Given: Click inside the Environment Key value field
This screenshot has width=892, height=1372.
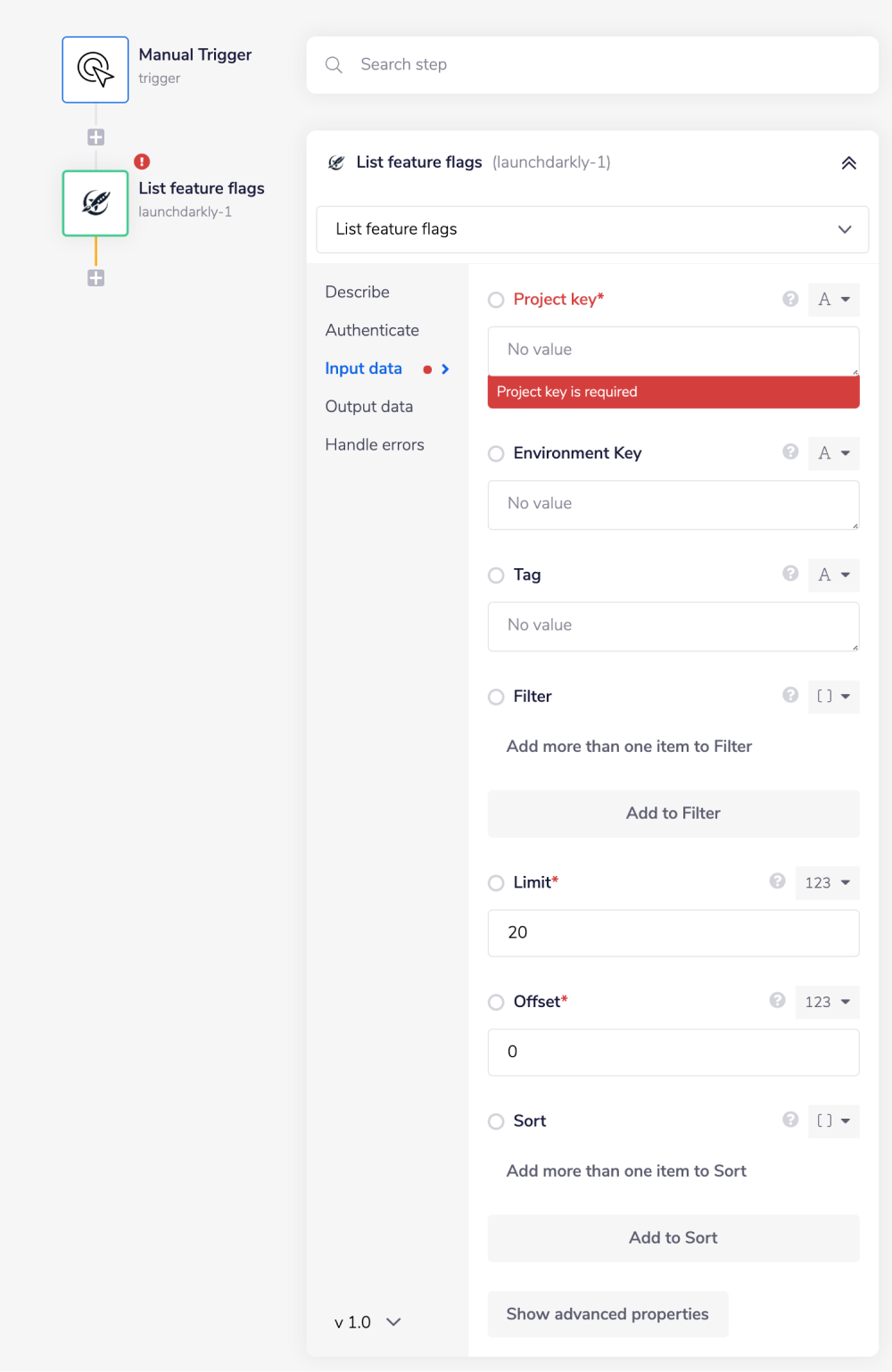Looking at the screenshot, I should (x=673, y=504).
